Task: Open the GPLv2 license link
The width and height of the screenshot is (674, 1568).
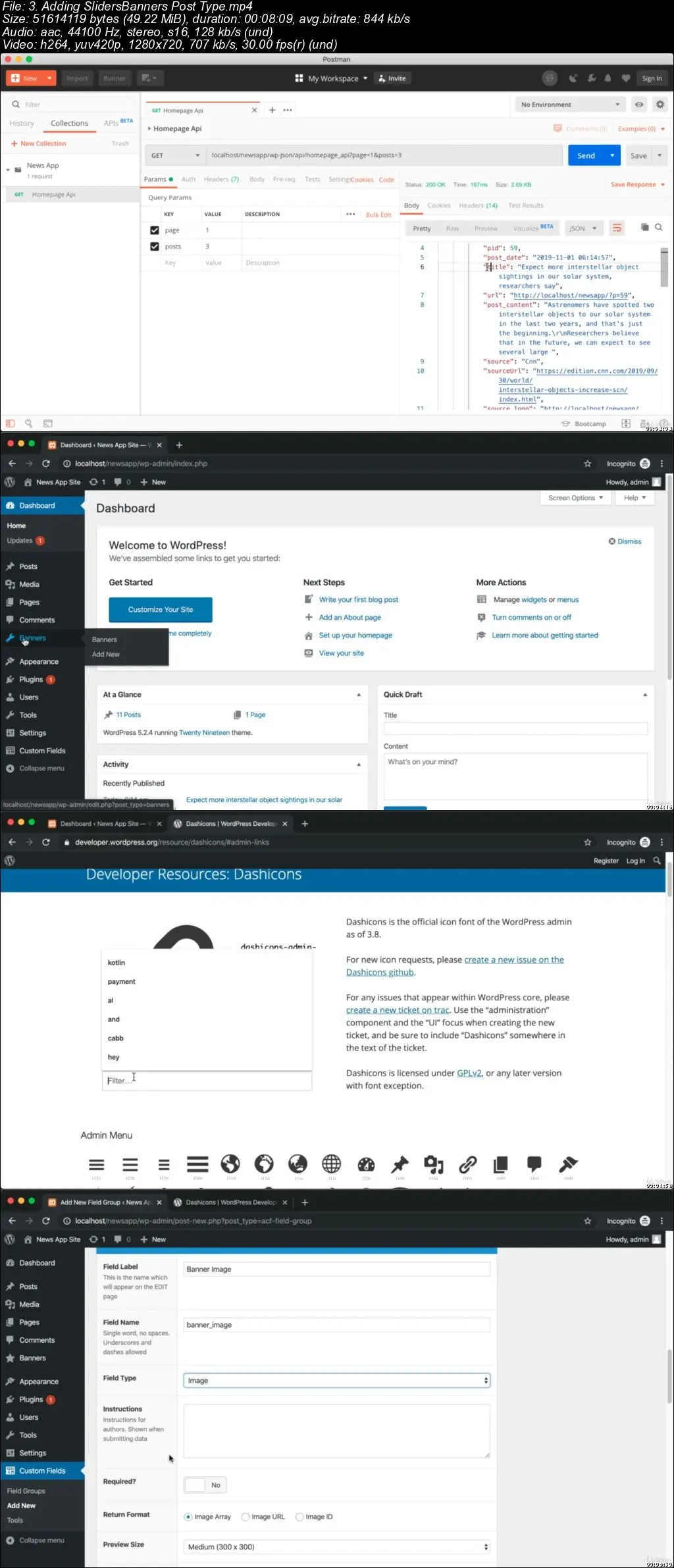Action: (469, 1073)
